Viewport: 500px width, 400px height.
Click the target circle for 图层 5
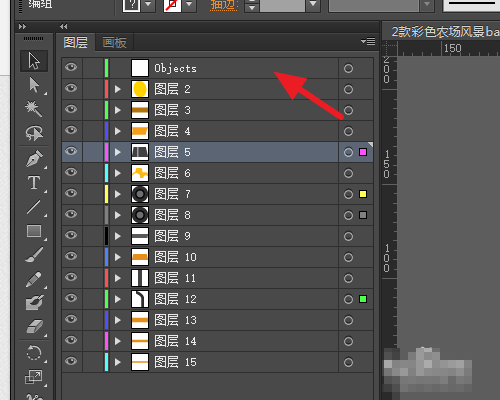348,152
